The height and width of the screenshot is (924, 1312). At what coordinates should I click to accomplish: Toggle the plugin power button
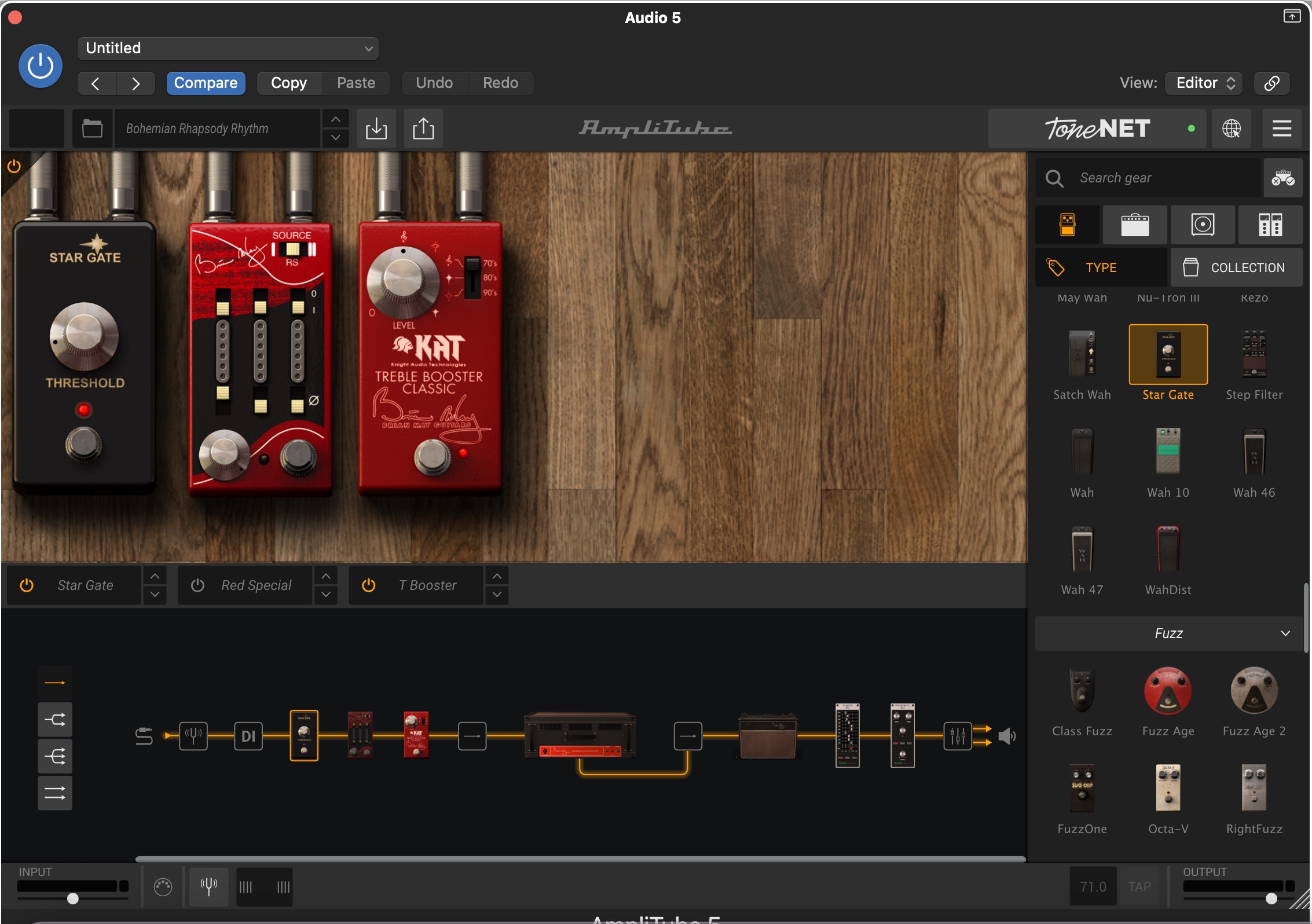click(40, 66)
